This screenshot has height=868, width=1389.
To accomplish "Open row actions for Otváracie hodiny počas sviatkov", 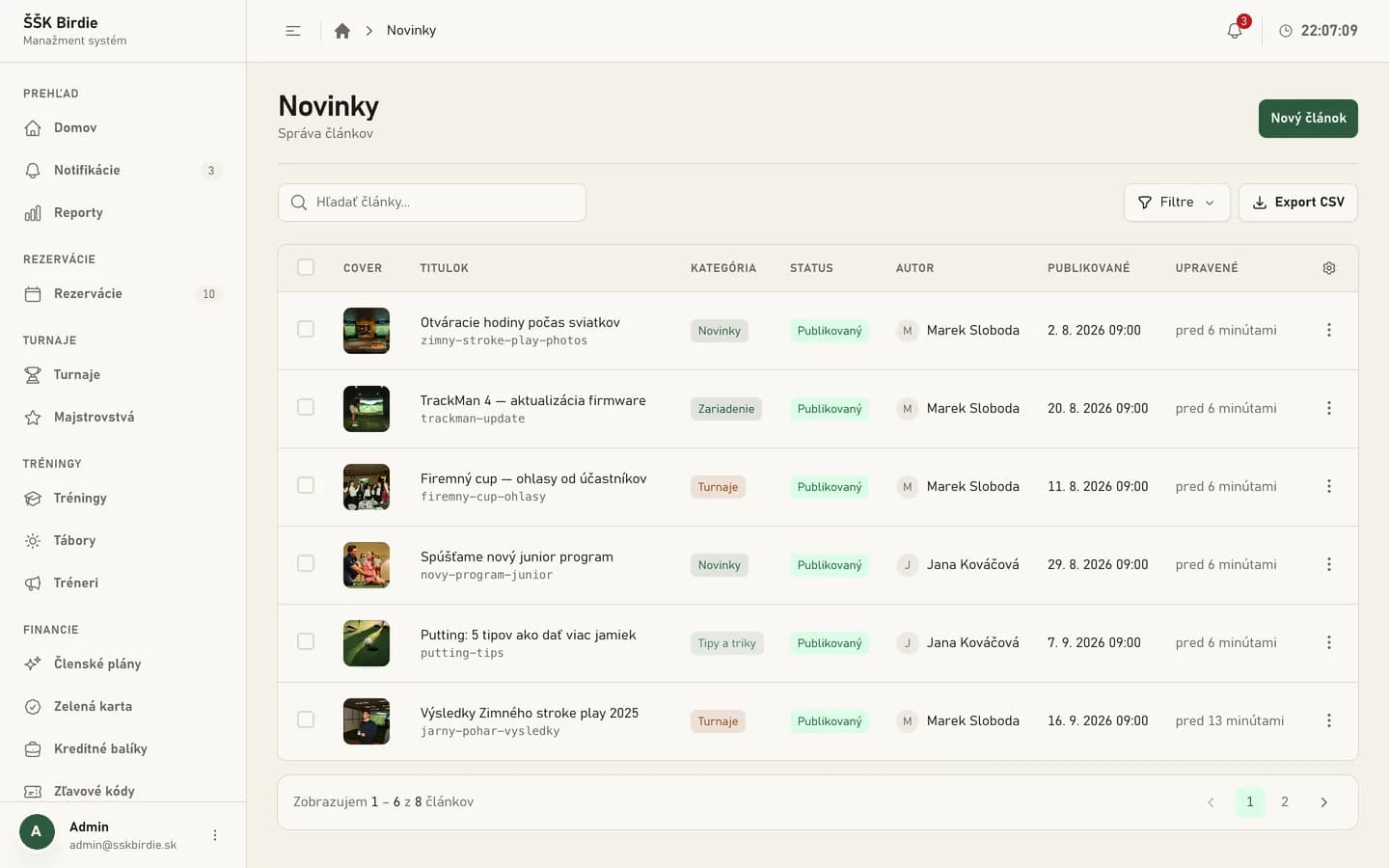I will tap(1329, 330).
